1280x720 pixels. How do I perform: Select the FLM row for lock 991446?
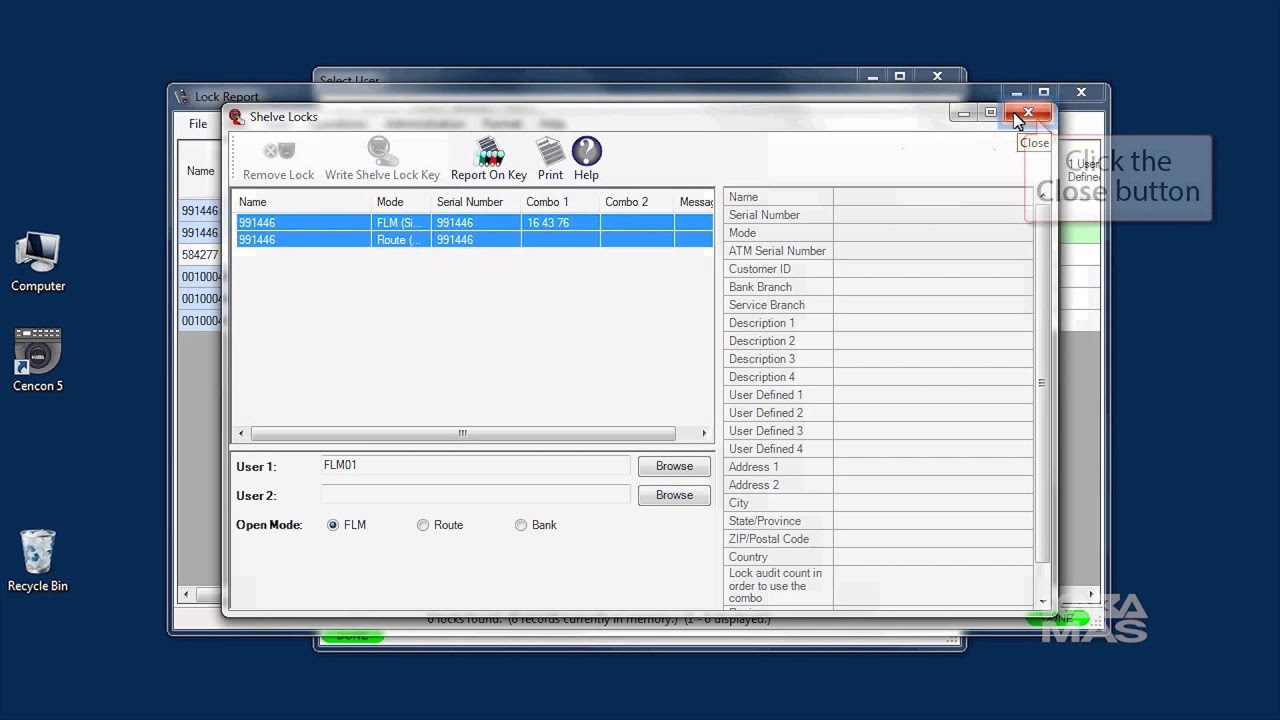[x=474, y=223]
